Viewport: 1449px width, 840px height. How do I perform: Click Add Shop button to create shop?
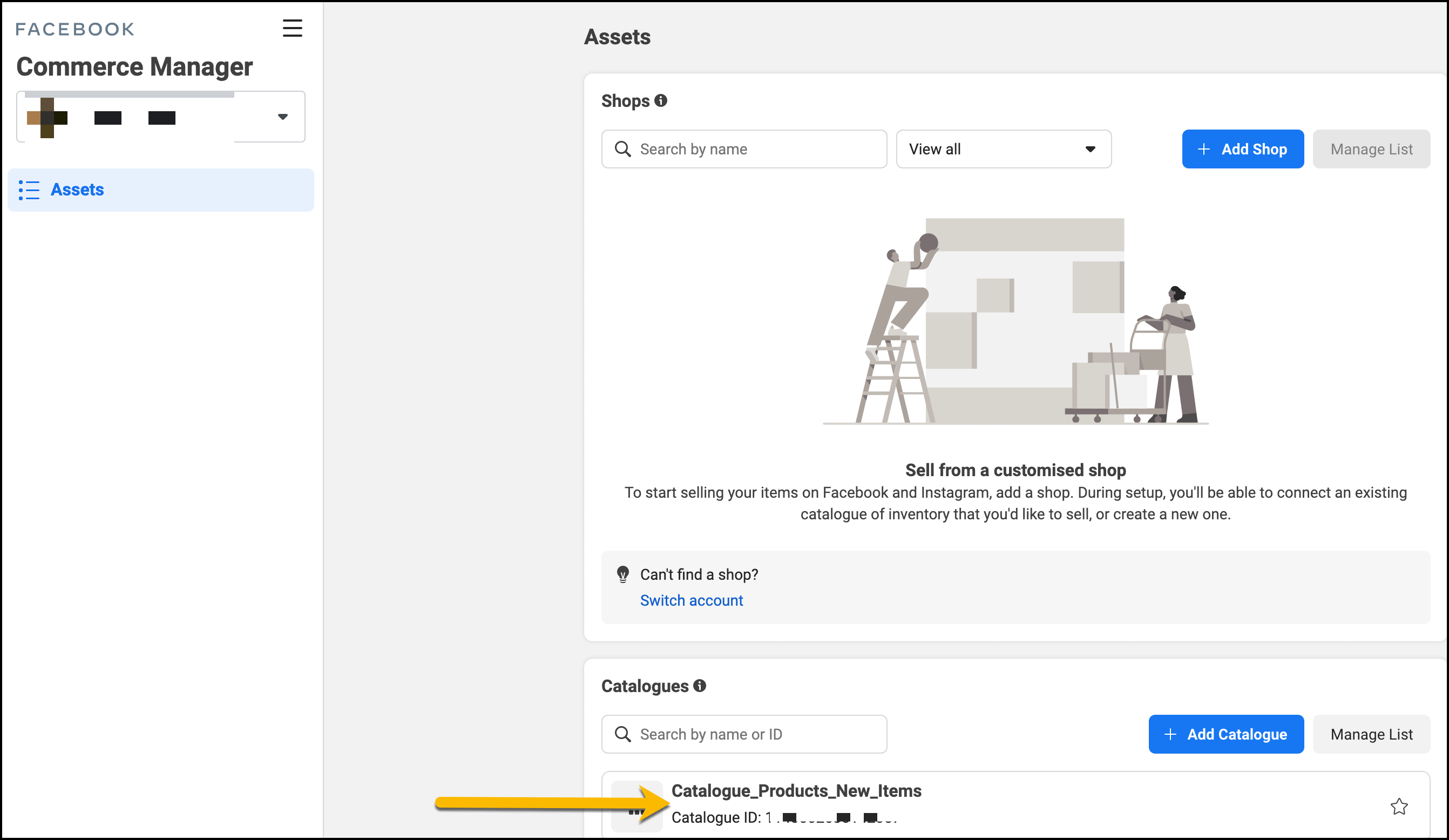1242,149
